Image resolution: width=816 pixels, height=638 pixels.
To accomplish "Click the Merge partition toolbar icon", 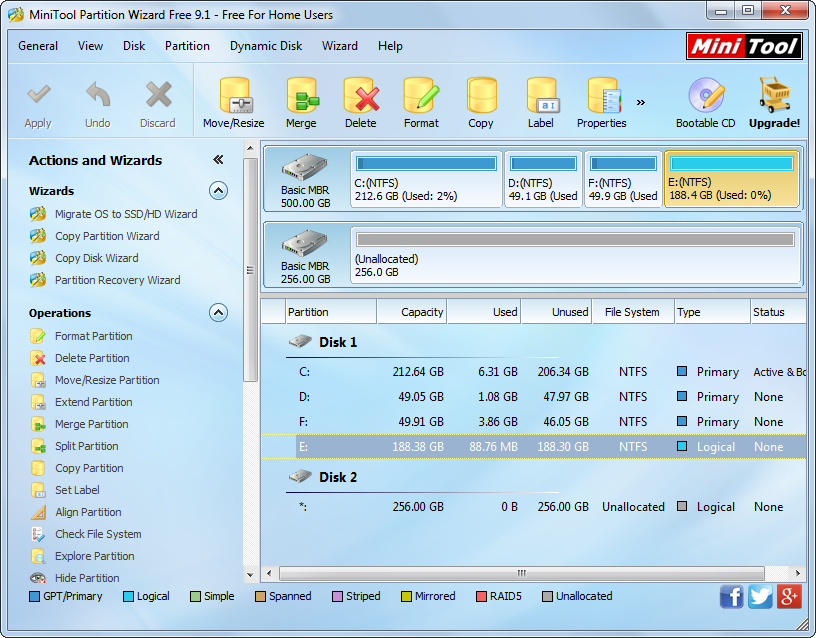I will [x=302, y=96].
